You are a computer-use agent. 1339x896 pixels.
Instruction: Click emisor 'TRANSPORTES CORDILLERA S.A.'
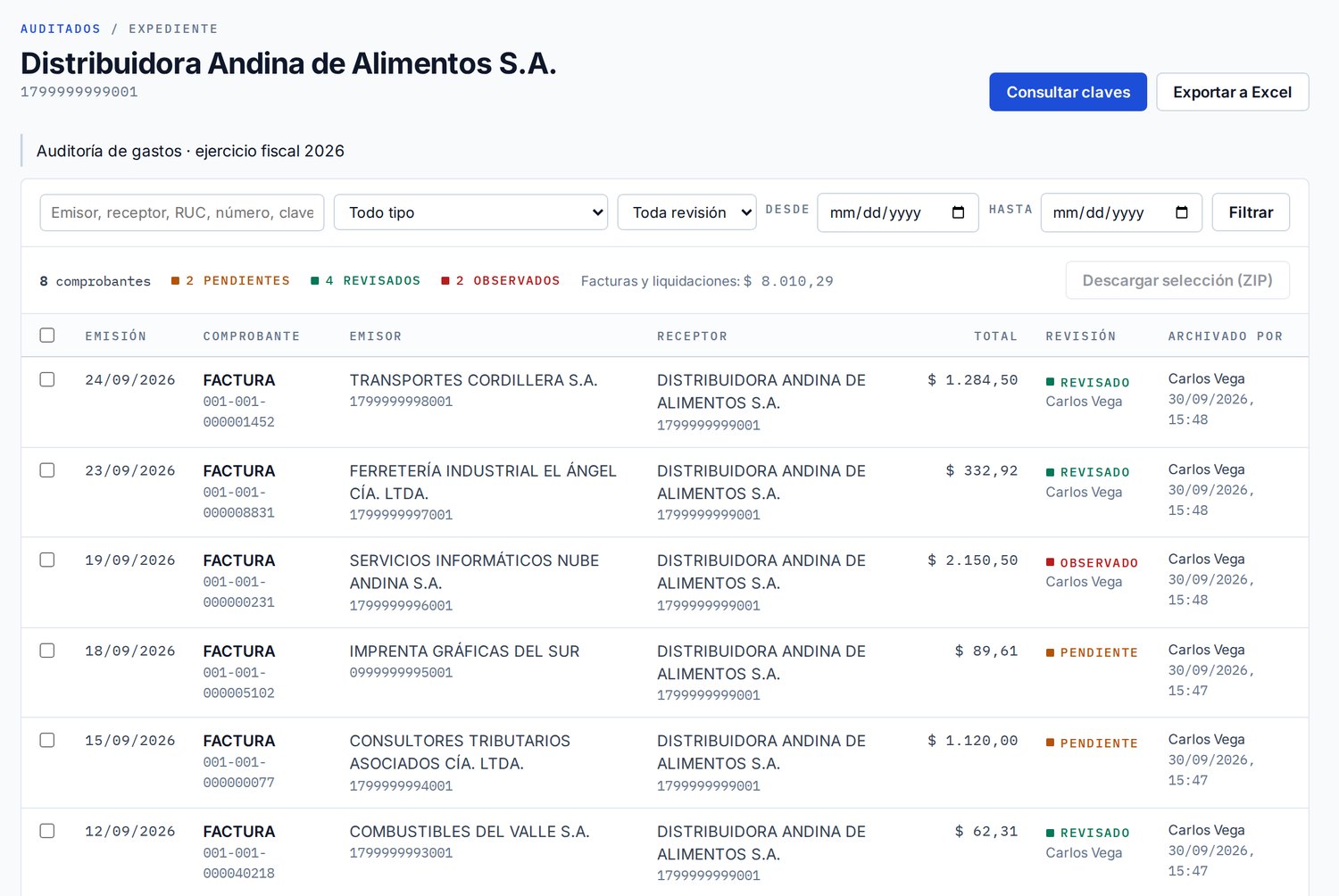point(473,380)
